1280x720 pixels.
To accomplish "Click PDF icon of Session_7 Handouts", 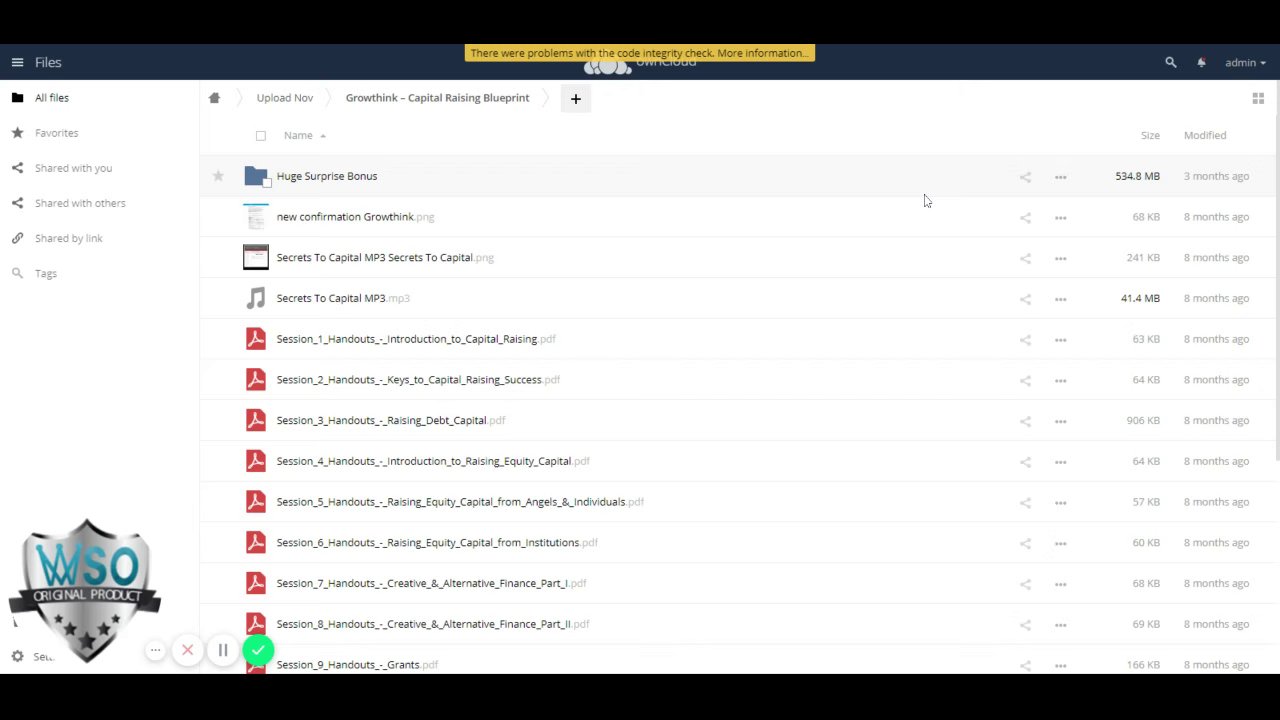I will pos(256,583).
